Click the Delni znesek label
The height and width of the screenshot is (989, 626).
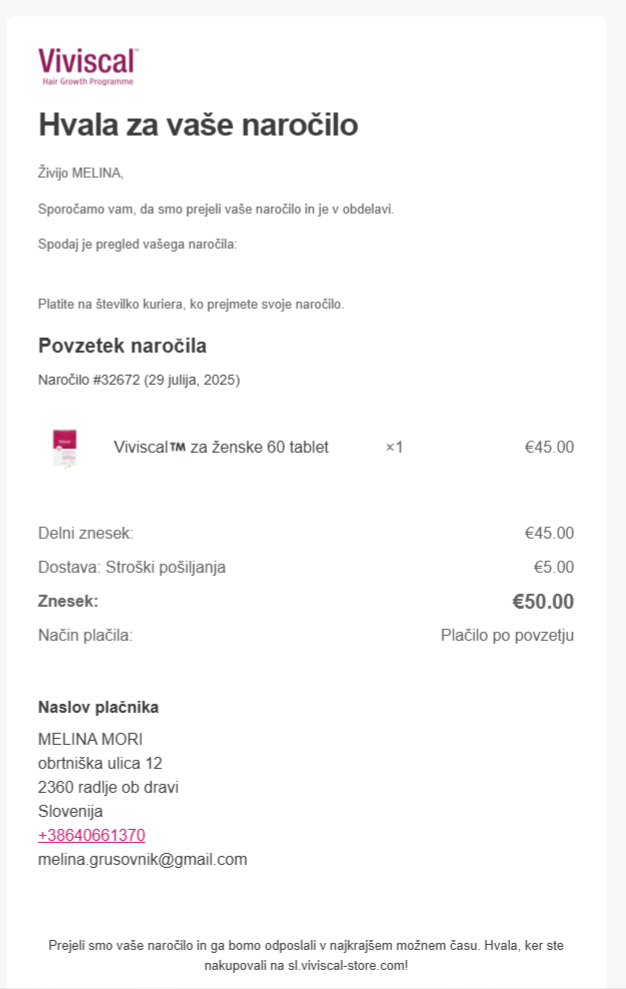pos(86,533)
